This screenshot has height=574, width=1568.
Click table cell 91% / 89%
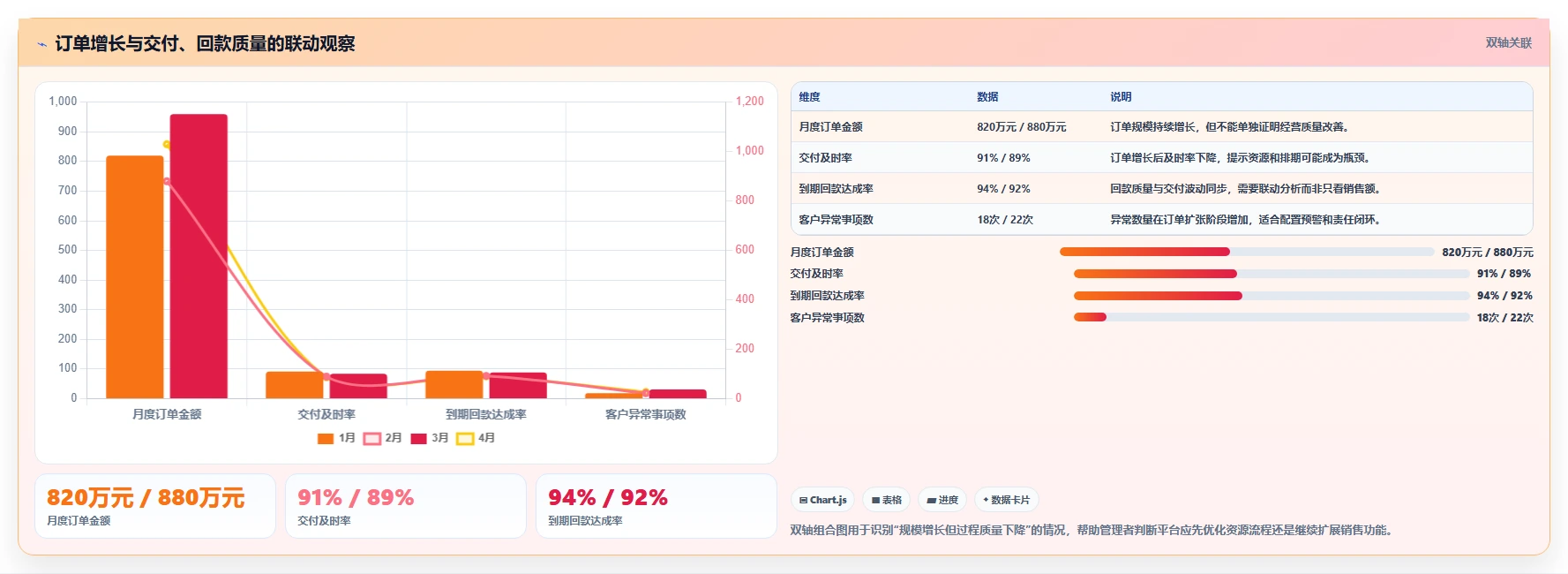click(1003, 158)
